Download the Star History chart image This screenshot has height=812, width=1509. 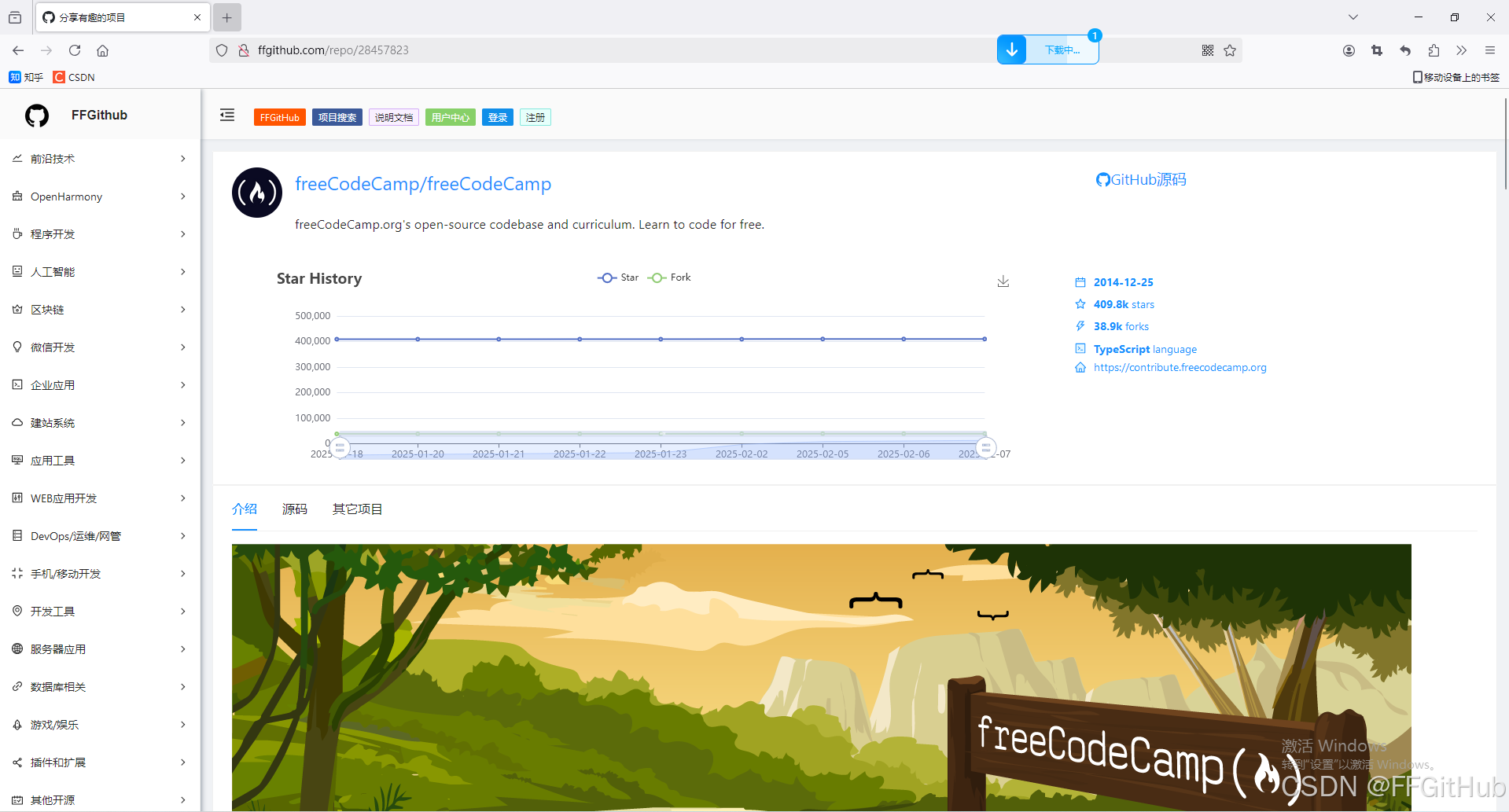[x=1003, y=281]
